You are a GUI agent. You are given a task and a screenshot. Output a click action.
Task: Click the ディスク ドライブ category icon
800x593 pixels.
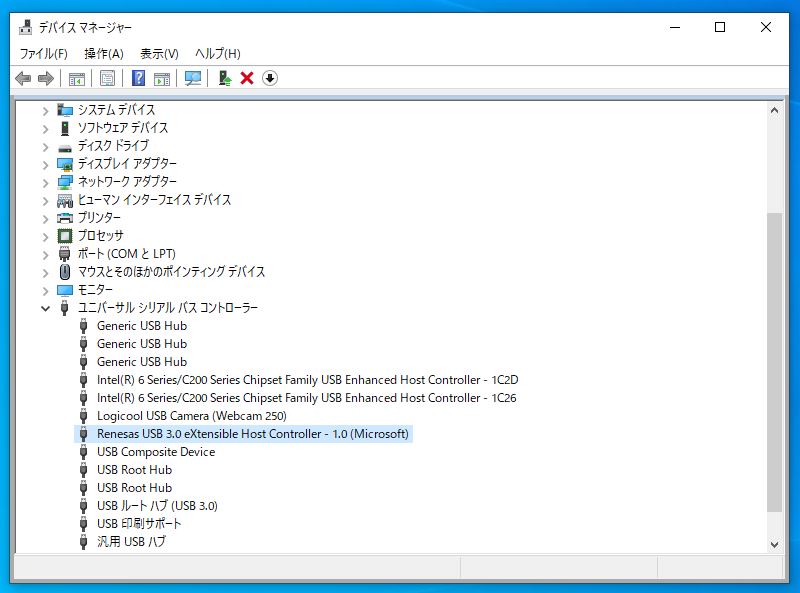65,148
